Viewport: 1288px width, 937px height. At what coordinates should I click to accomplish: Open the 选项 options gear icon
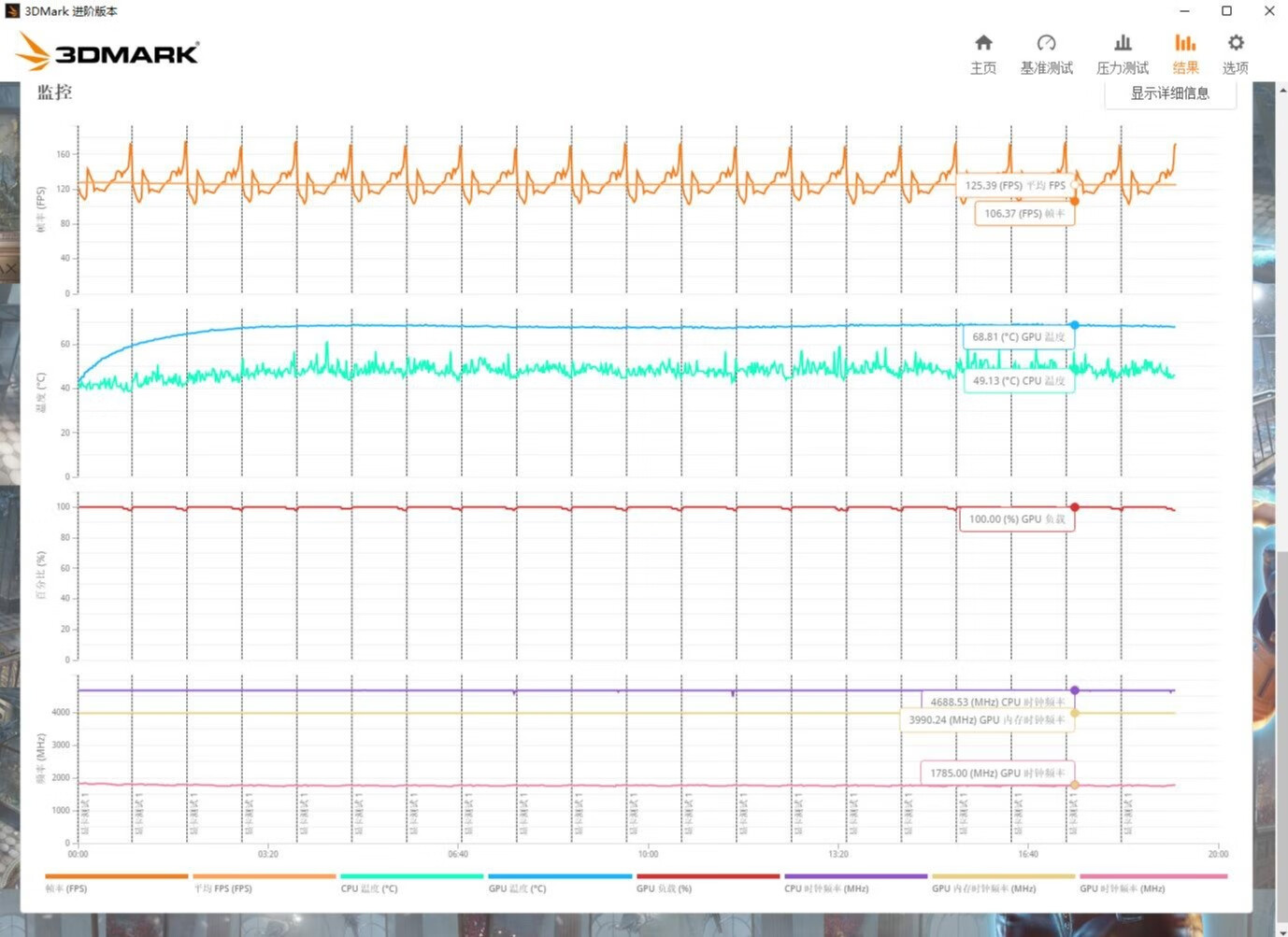[x=1236, y=43]
